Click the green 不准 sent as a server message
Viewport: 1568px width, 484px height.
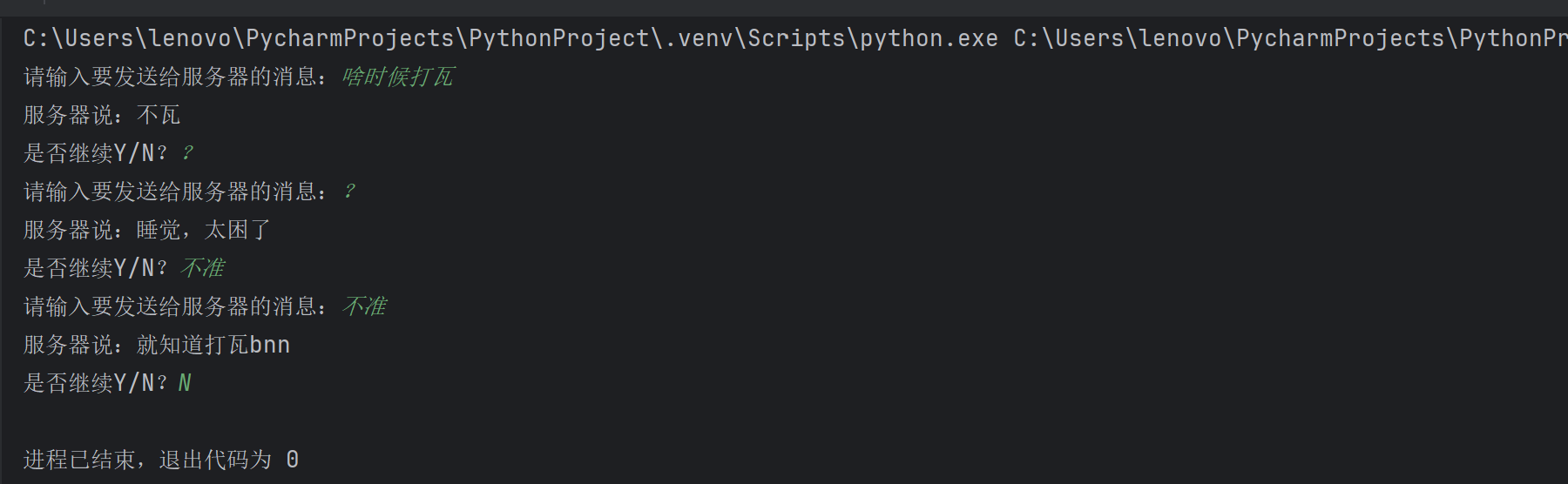click(364, 306)
